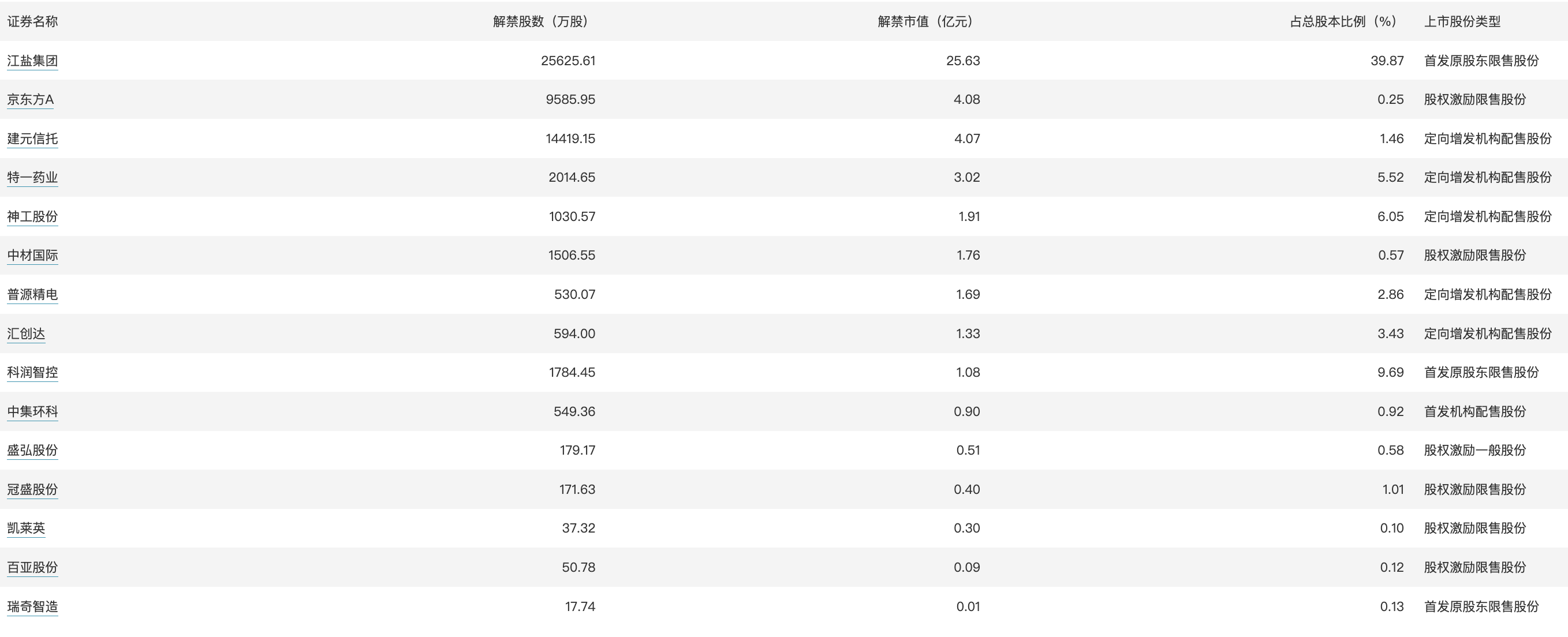
Task: Select the 1.69 market value cell
Action: pyautogui.click(x=968, y=294)
